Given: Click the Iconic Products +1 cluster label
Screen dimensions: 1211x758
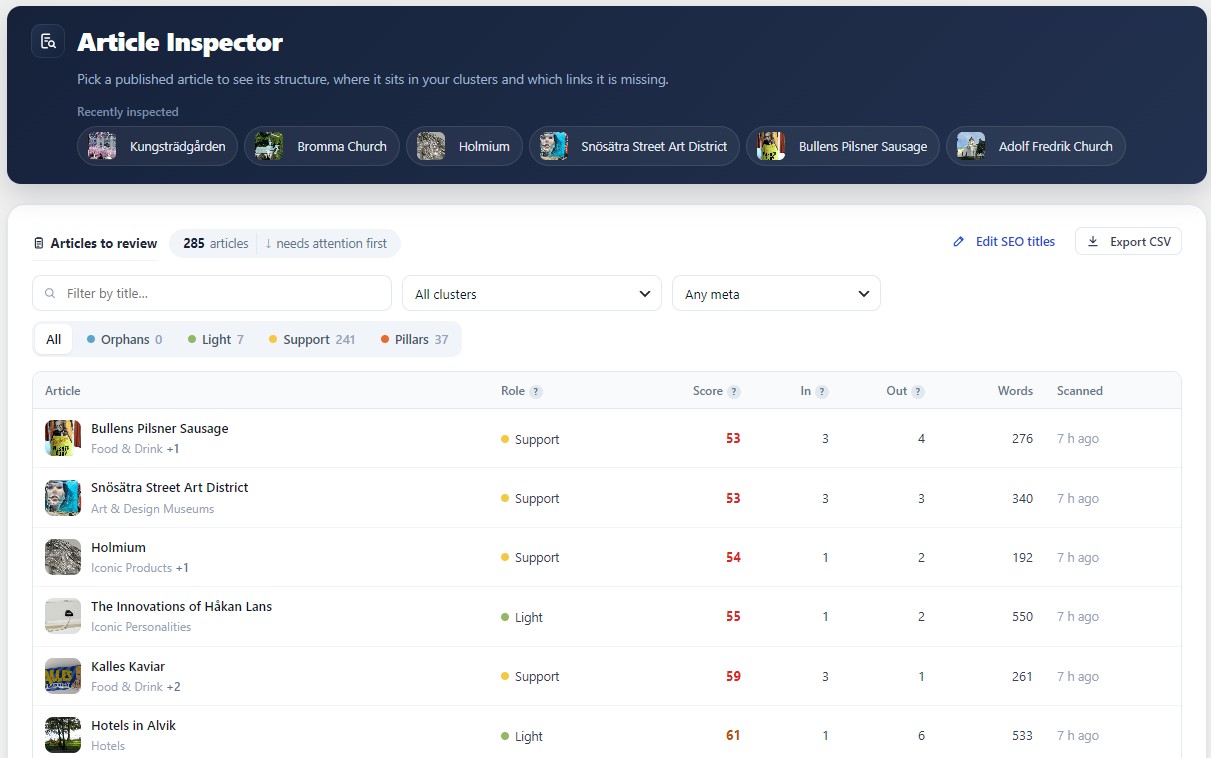Looking at the screenshot, I should click(140, 568).
